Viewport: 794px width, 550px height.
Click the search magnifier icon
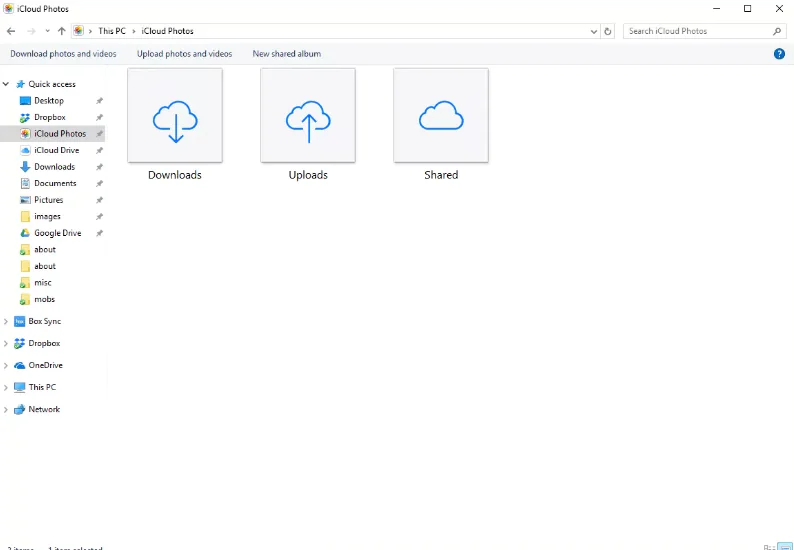tap(777, 31)
